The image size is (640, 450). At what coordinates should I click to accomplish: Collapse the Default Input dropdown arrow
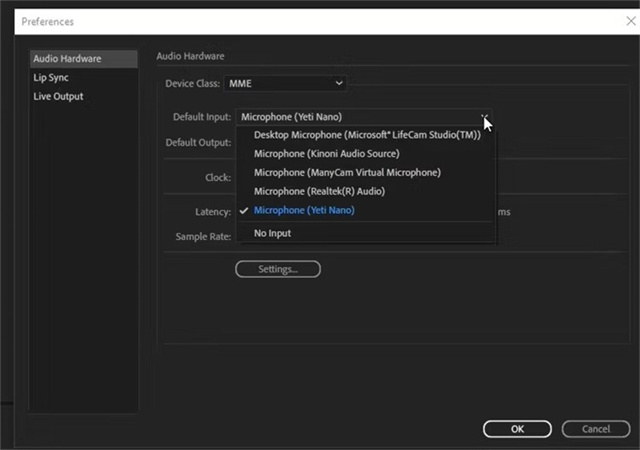tap(484, 117)
